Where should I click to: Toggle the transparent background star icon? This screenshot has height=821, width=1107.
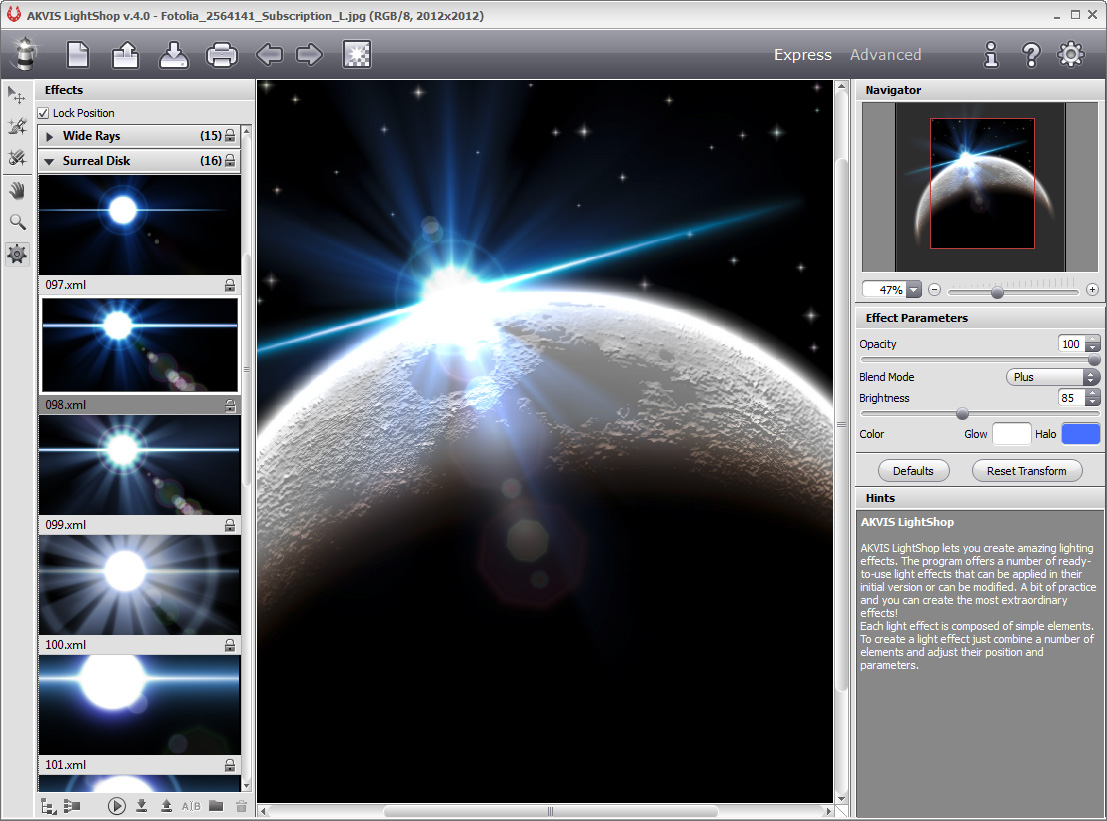(x=357, y=54)
